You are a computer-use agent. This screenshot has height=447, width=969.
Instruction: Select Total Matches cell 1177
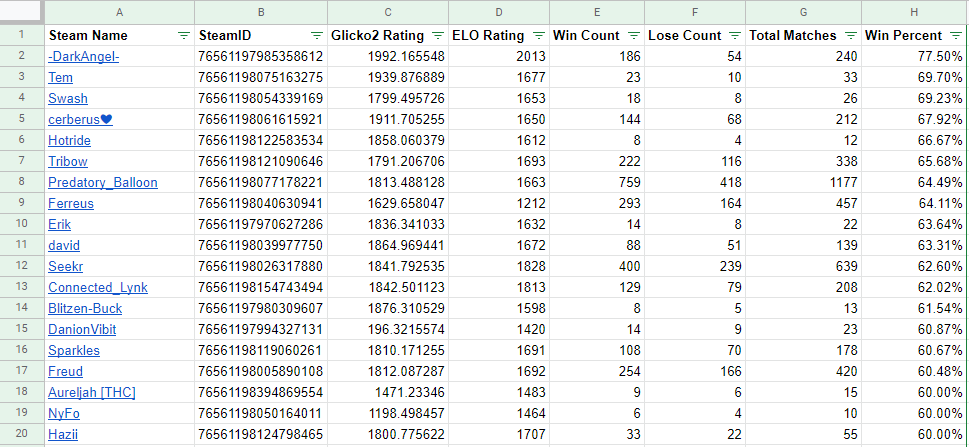point(803,182)
